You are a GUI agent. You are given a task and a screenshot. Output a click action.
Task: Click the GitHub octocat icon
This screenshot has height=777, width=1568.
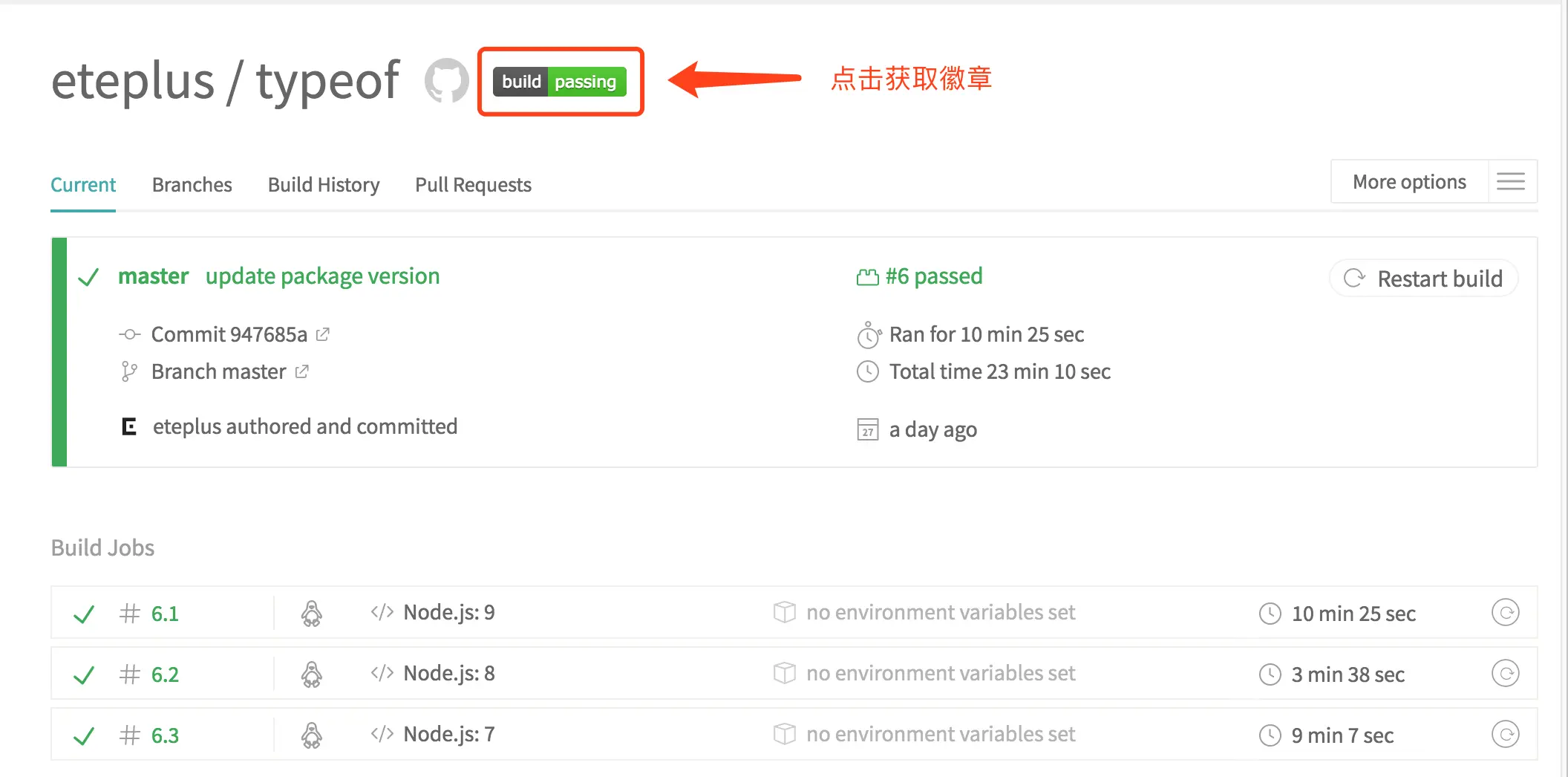point(446,80)
